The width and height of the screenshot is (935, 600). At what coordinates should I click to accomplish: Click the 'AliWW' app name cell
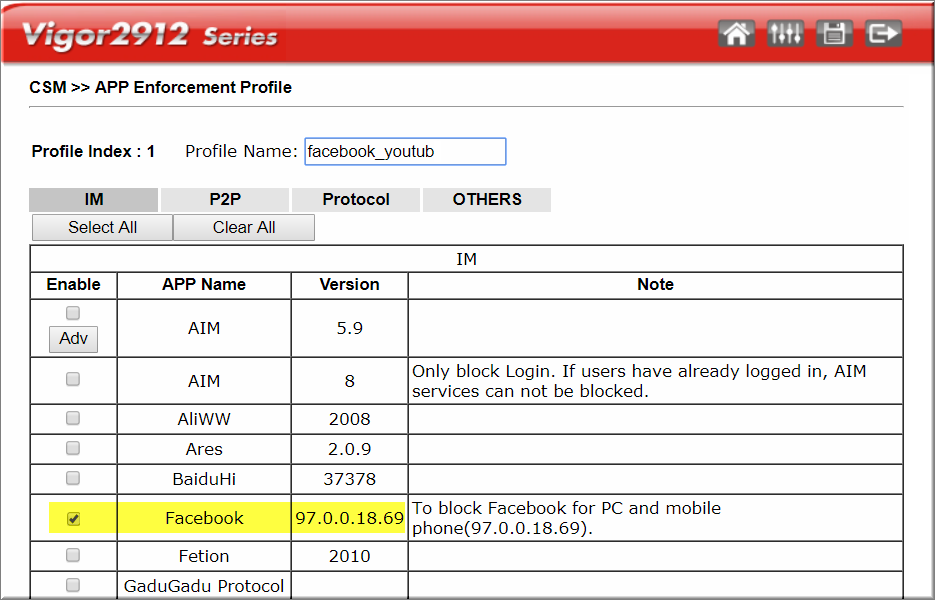point(204,419)
